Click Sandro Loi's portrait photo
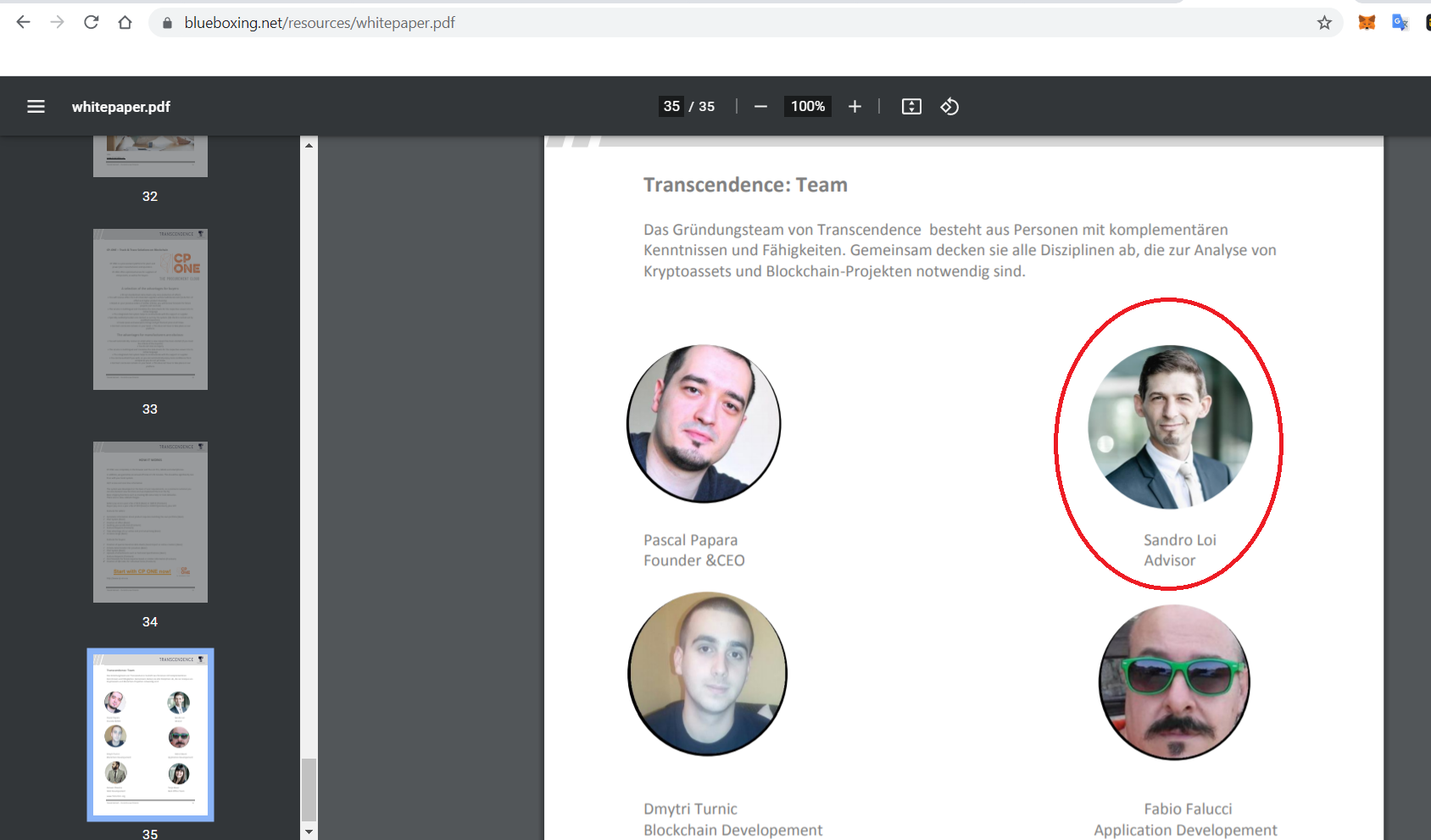Viewport: 1431px width, 840px height. (x=1170, y=427)
